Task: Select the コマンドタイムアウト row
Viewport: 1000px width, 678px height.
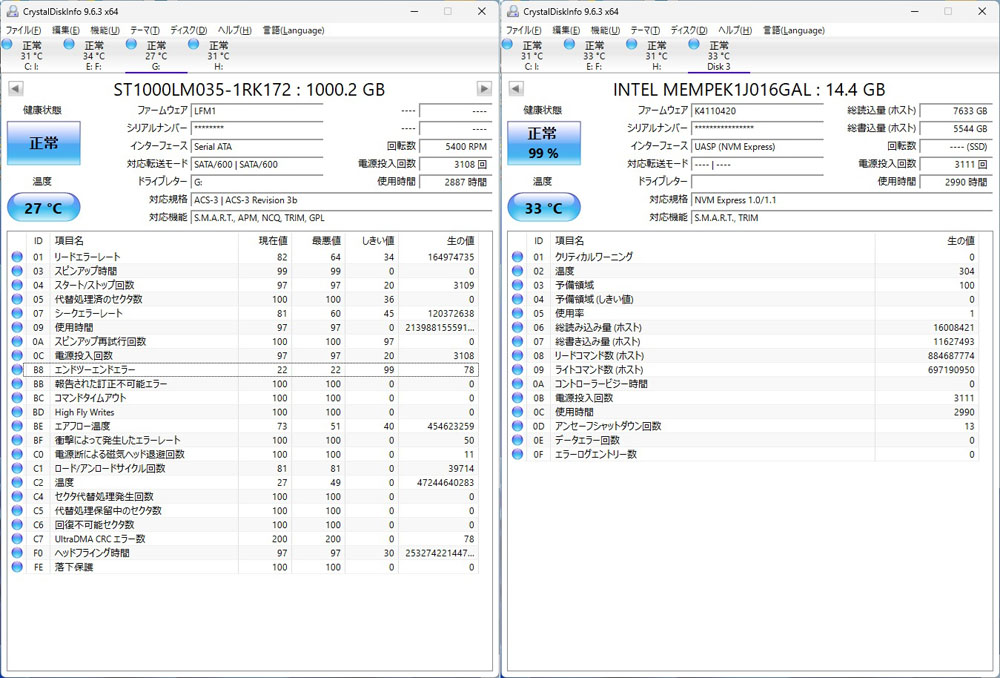Action: [x=243, y=398]
